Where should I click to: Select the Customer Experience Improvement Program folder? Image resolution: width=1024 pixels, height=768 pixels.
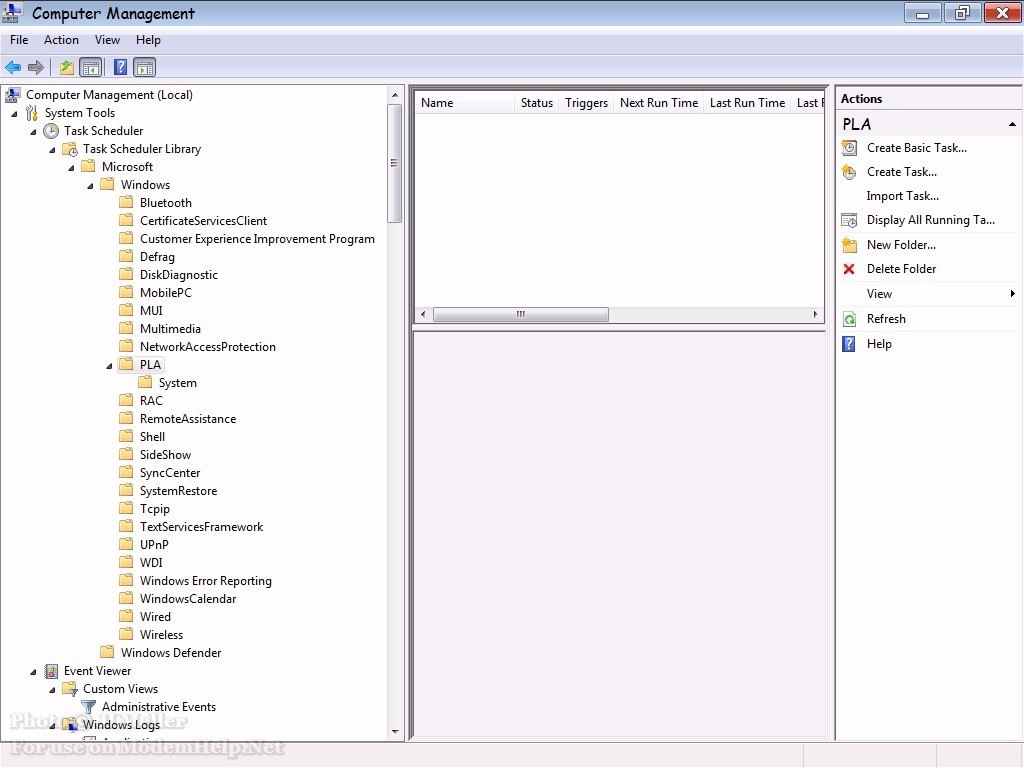tap(257, 239)
